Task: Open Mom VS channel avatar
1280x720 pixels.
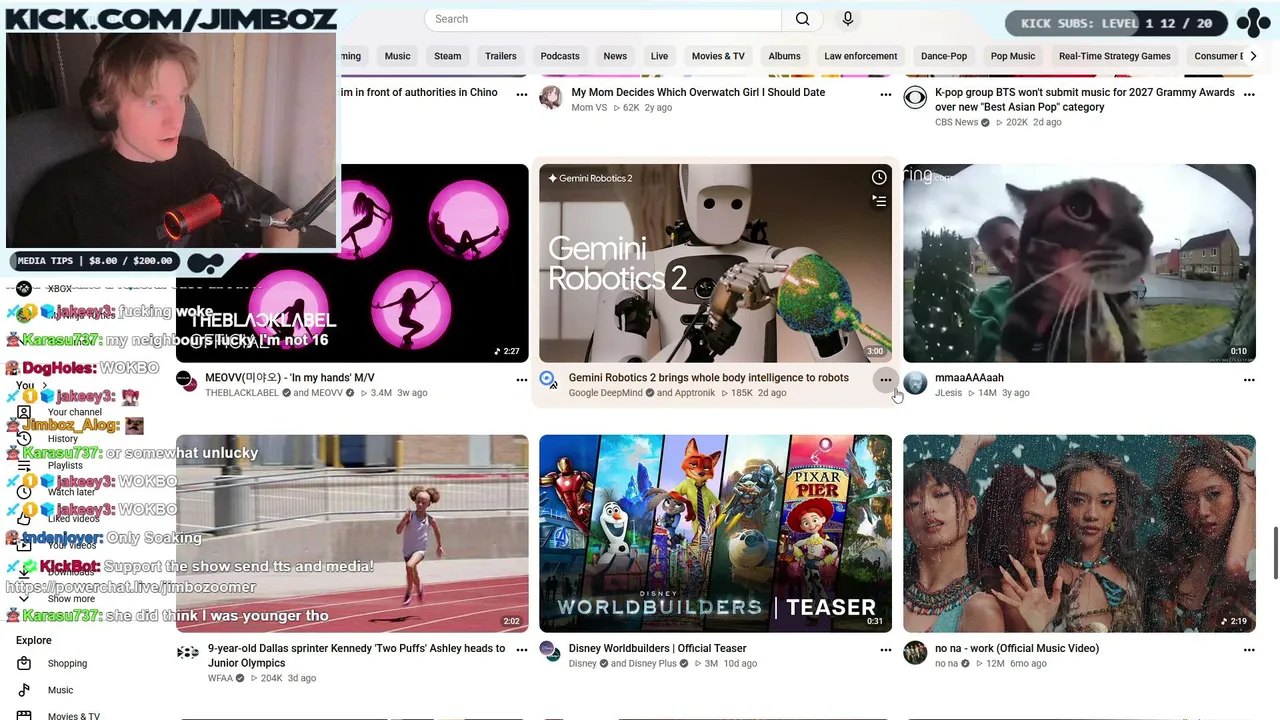Action: (x=551, y=97)
